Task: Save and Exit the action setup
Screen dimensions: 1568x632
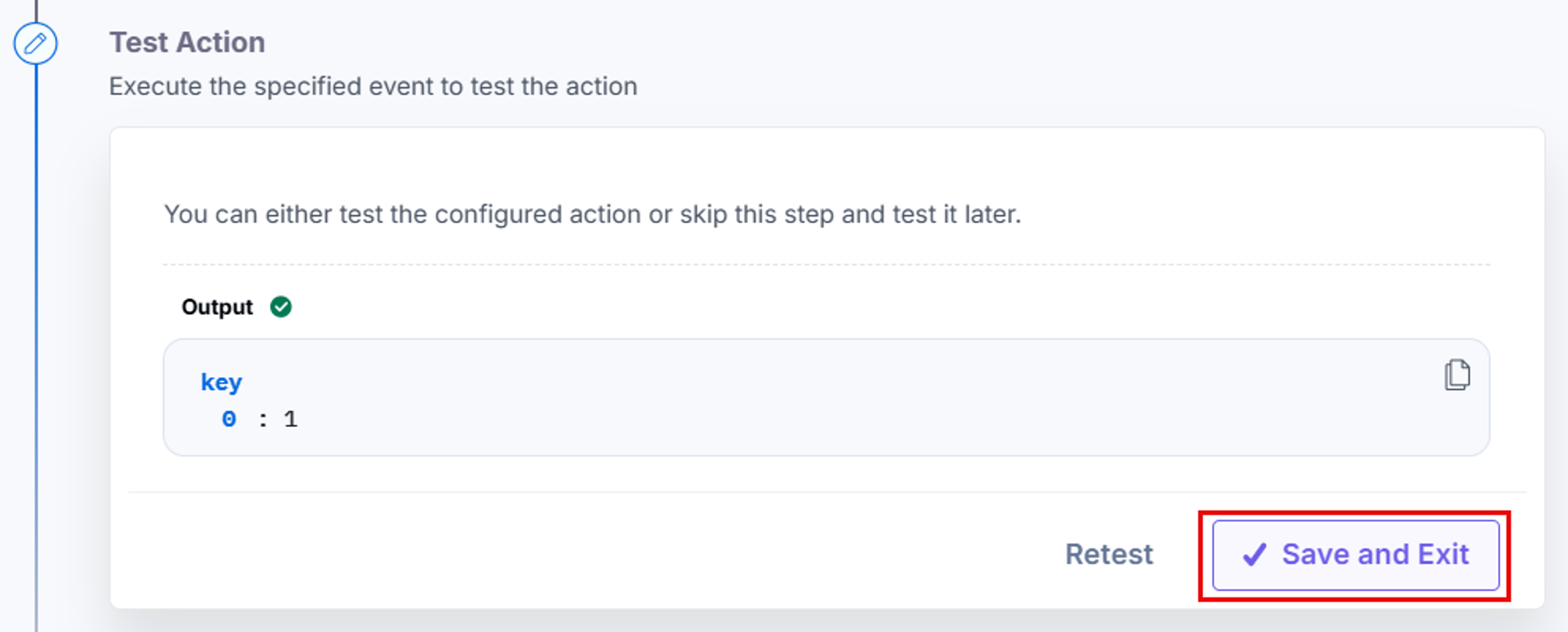Action: point(1355,555)
